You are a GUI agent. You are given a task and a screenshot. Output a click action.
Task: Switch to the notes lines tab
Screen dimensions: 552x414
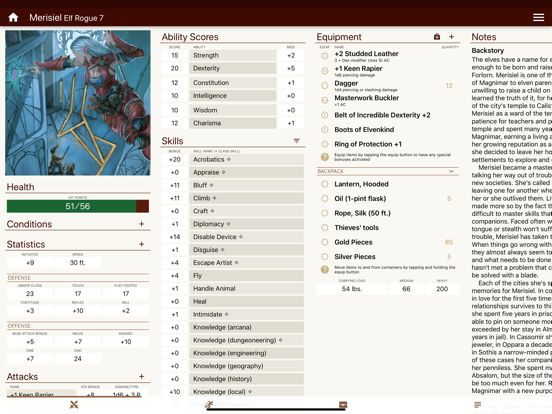[477, 405]
